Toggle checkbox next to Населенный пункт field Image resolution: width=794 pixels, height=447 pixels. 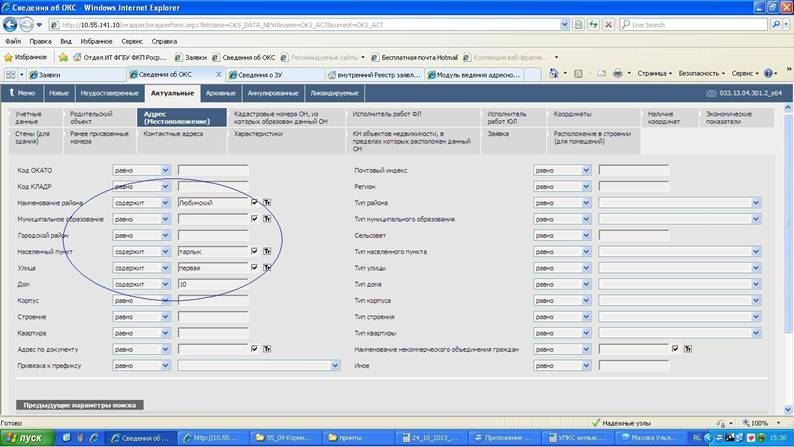(x=255, y=251)
